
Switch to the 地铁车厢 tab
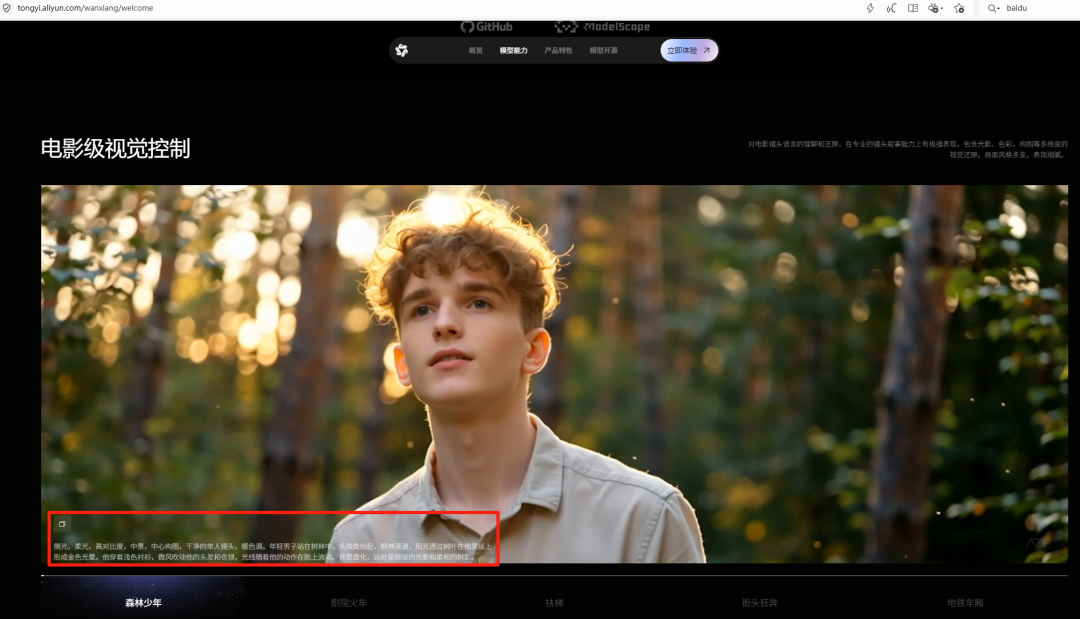965,602
